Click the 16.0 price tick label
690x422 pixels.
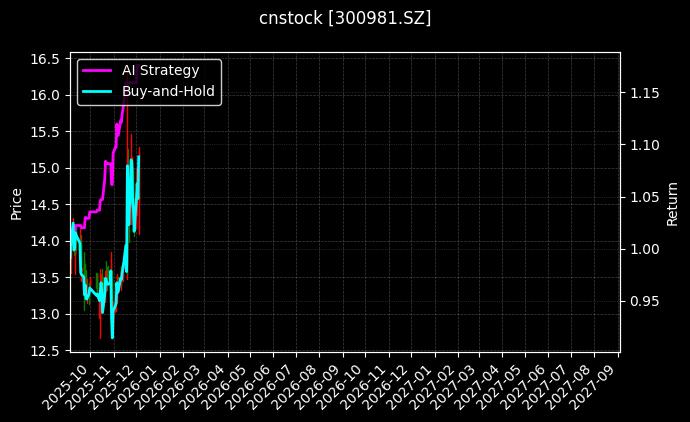(x=45, y=95)
